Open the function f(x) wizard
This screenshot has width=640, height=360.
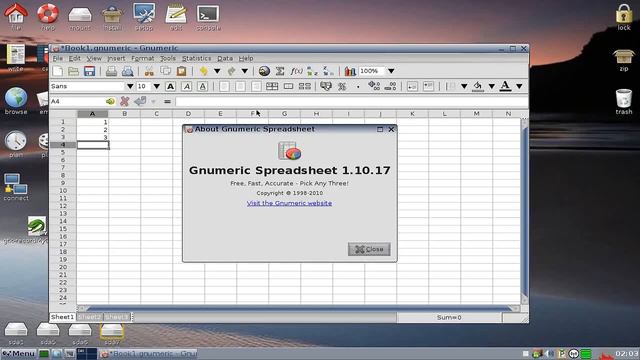296,71
